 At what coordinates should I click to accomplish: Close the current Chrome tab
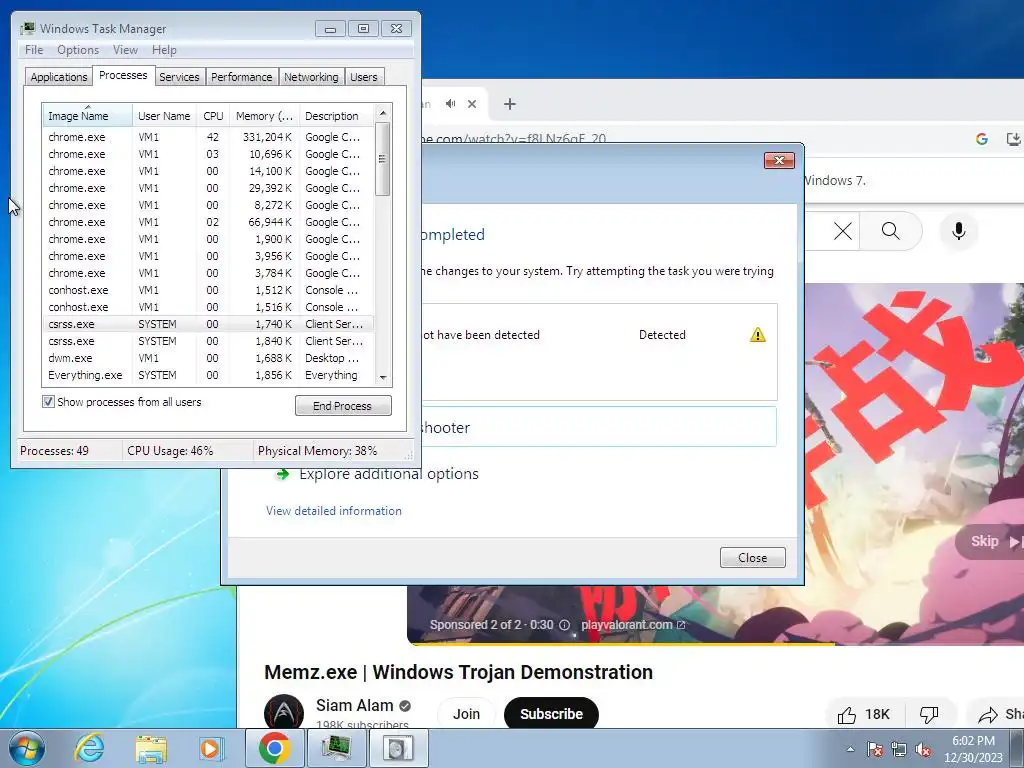pos(472,104)
